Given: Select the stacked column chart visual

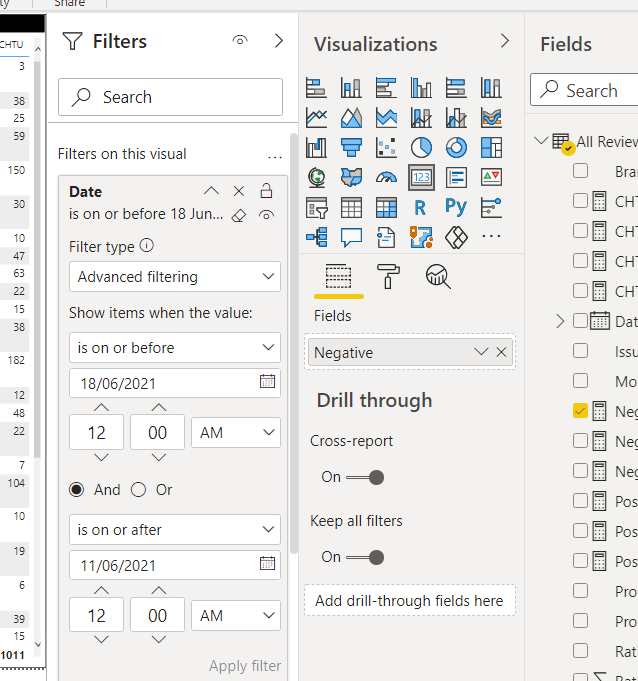Looking at the screenshot, I should 351,88.
